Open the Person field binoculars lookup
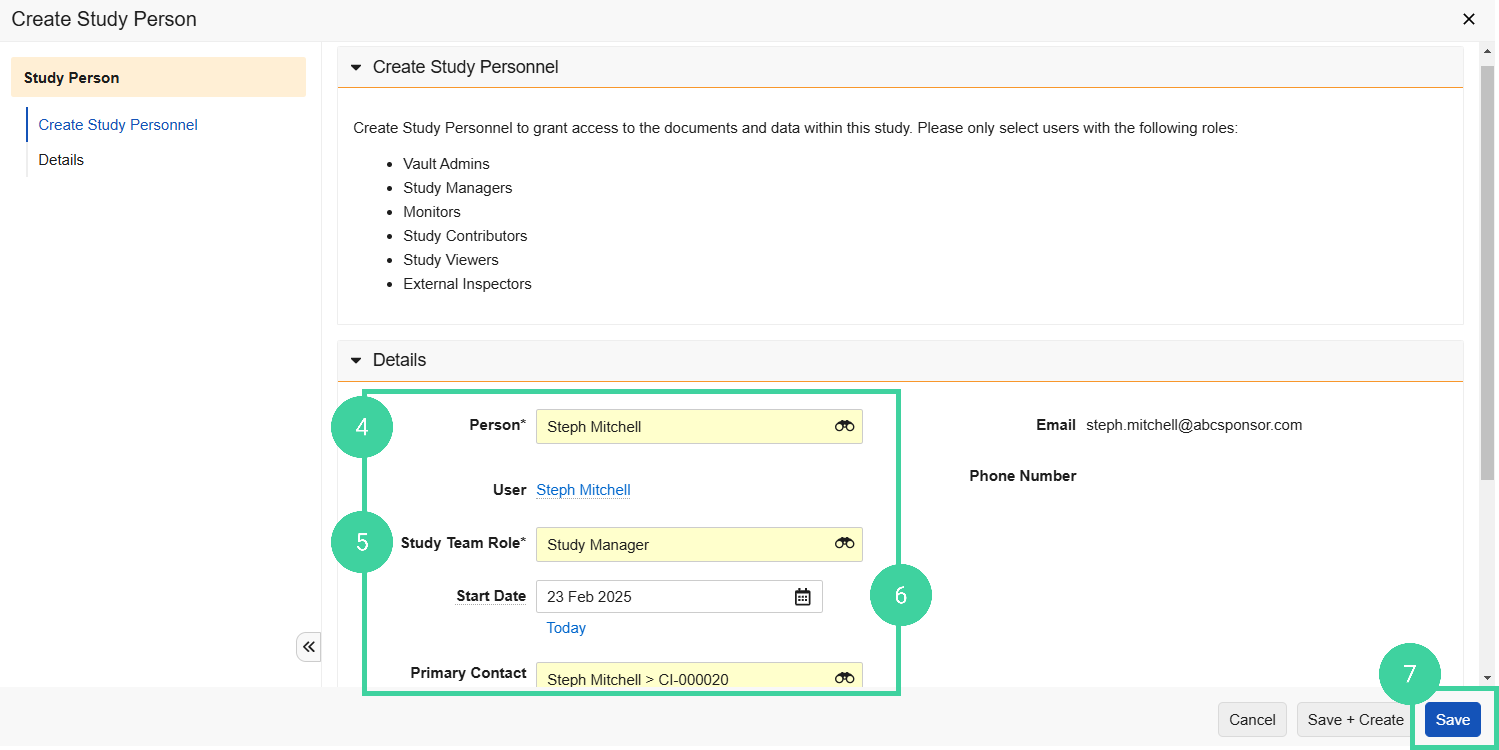 (844, 426)
